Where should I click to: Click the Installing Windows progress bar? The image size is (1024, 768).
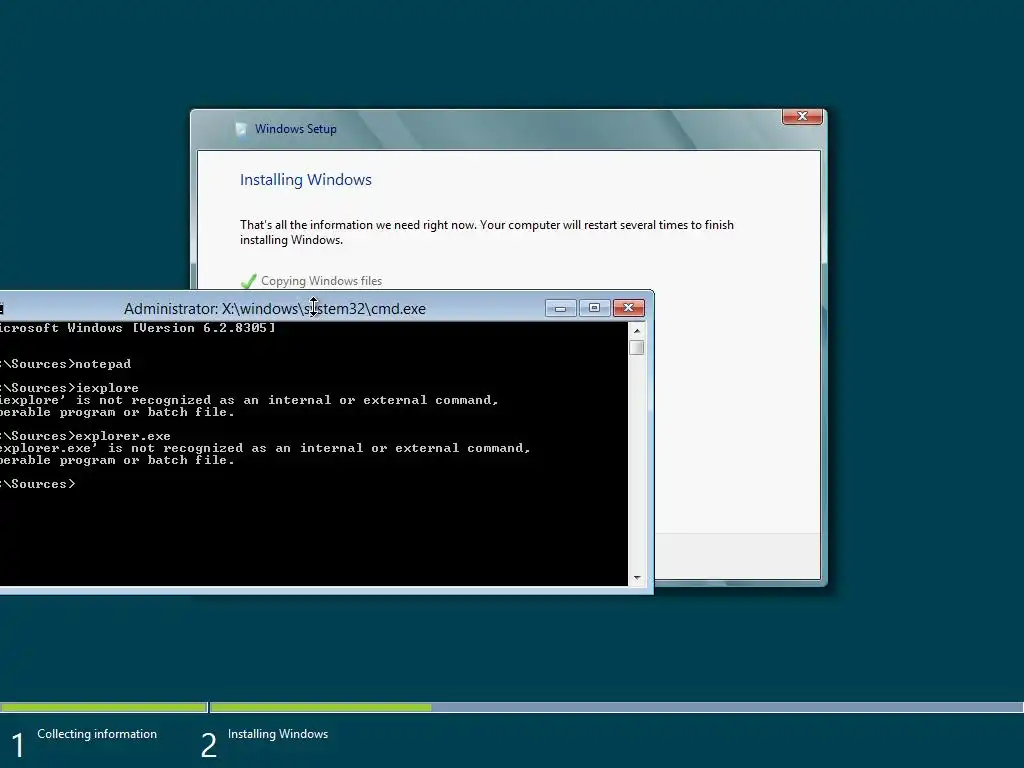point(616,707)
